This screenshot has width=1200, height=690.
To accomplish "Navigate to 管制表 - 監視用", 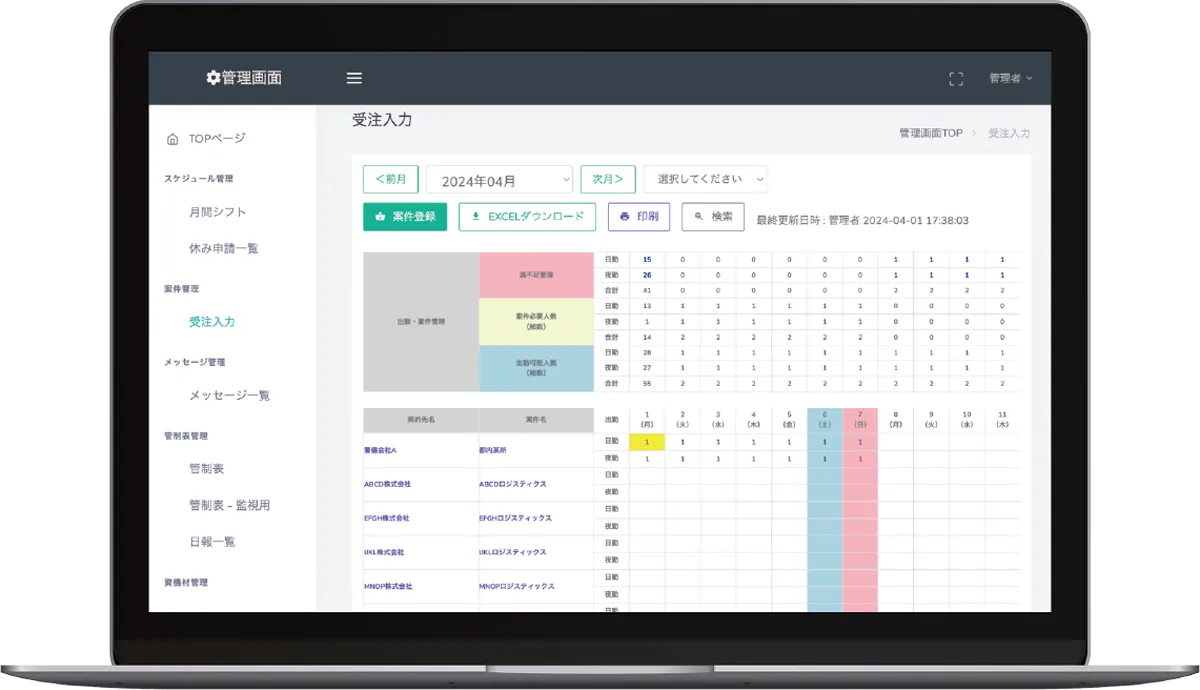I will (229, 505).
